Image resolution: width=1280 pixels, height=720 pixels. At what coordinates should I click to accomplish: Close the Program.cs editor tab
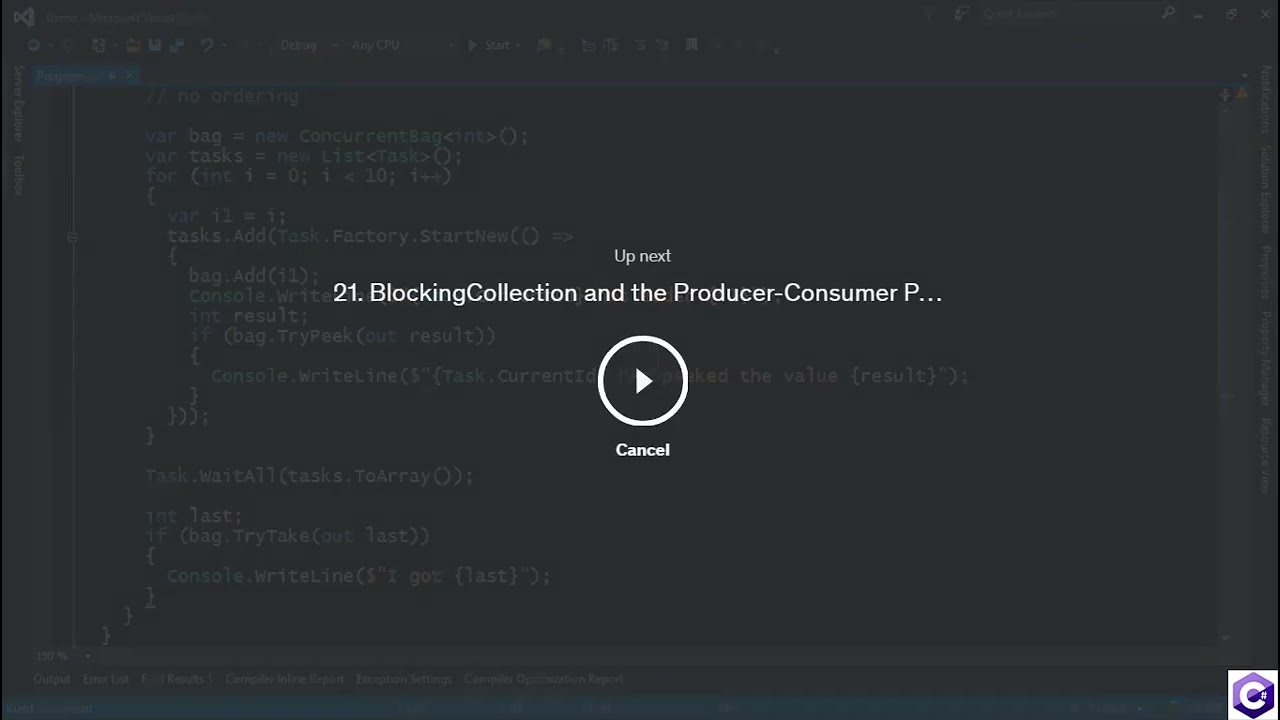129,76
